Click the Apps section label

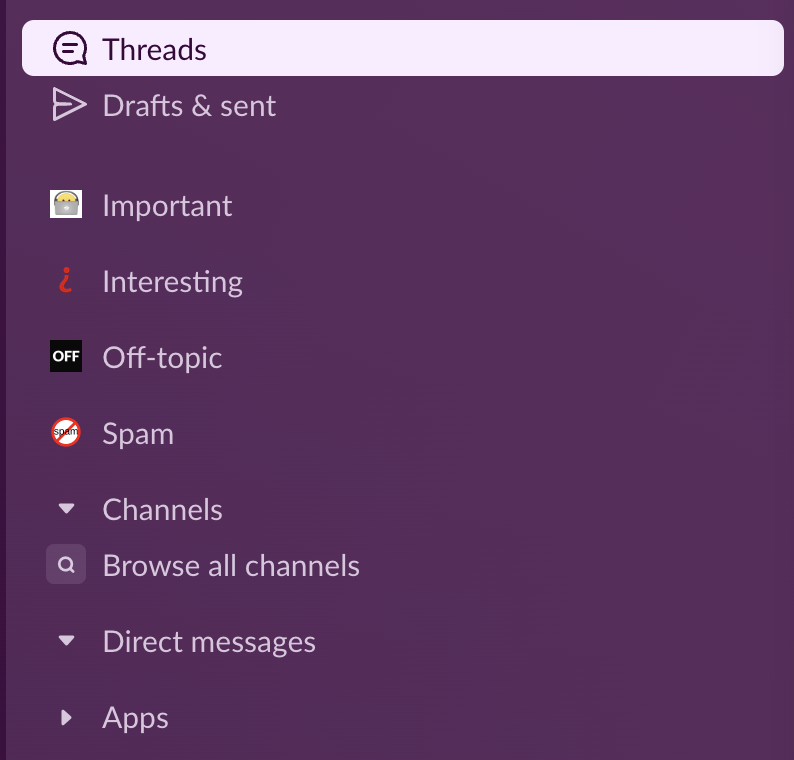point(135,718)
